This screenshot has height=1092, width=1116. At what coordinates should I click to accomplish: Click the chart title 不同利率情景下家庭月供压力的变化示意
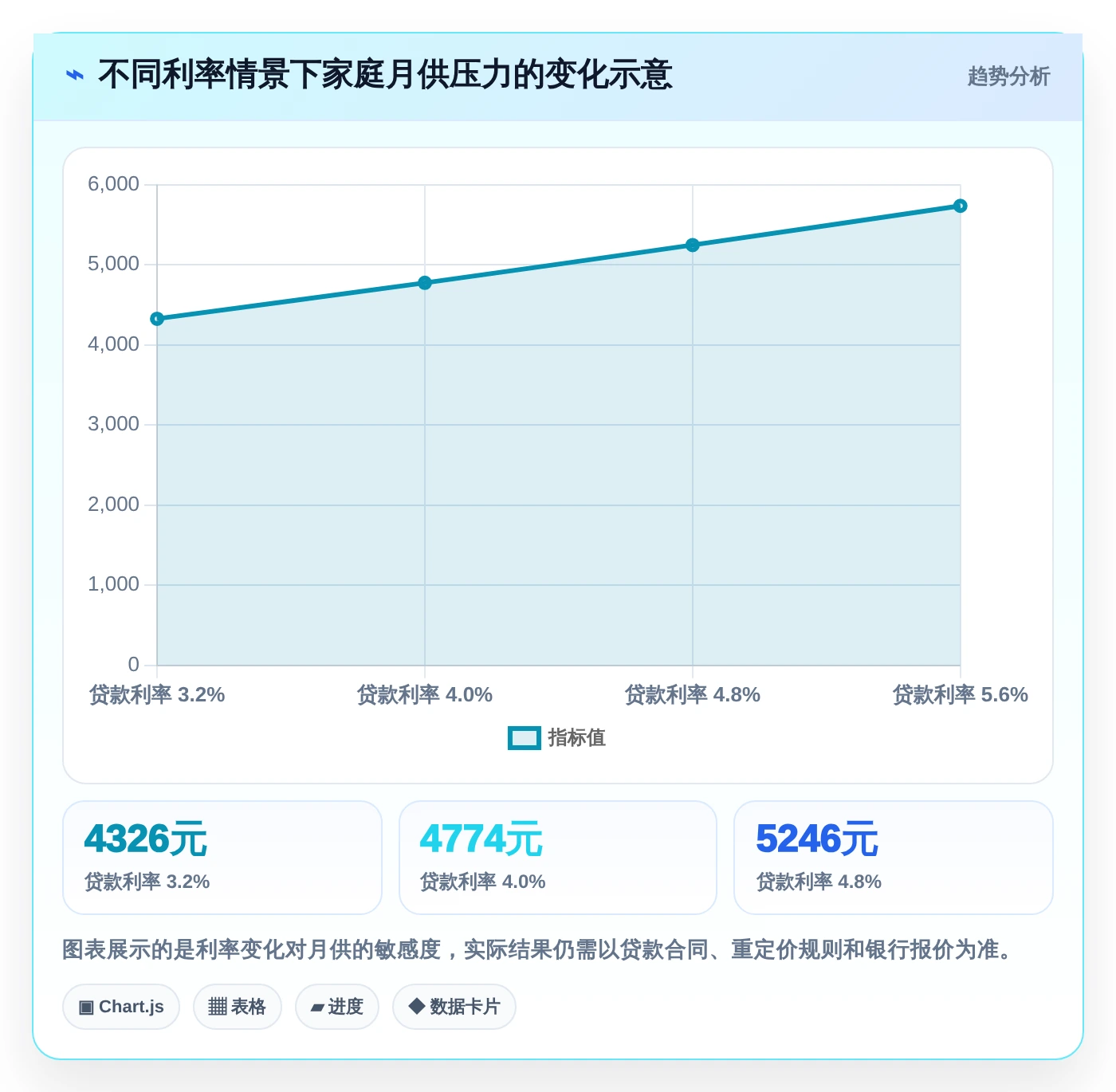385,75
